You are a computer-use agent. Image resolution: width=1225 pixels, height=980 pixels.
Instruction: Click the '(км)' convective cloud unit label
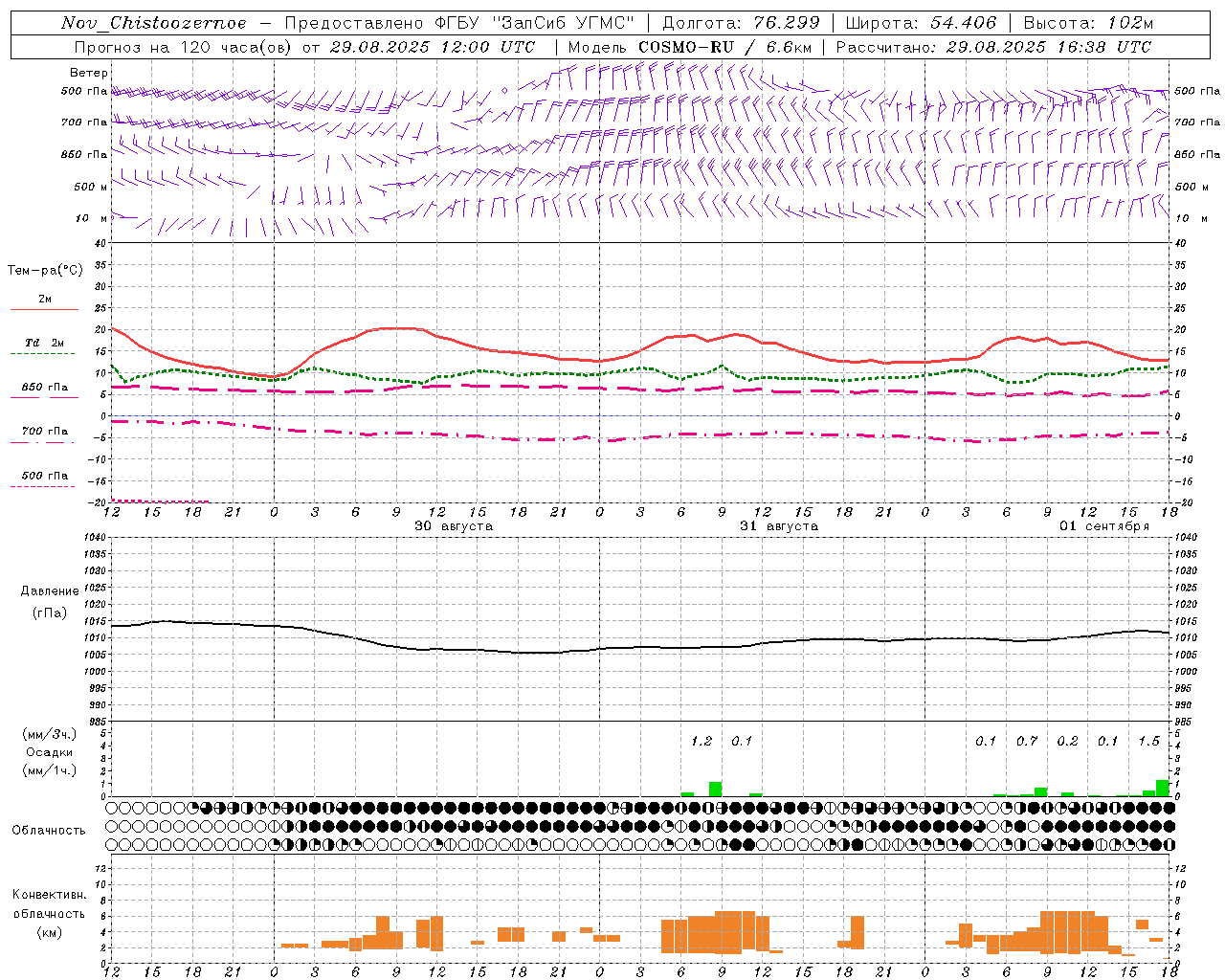[49, 932]
